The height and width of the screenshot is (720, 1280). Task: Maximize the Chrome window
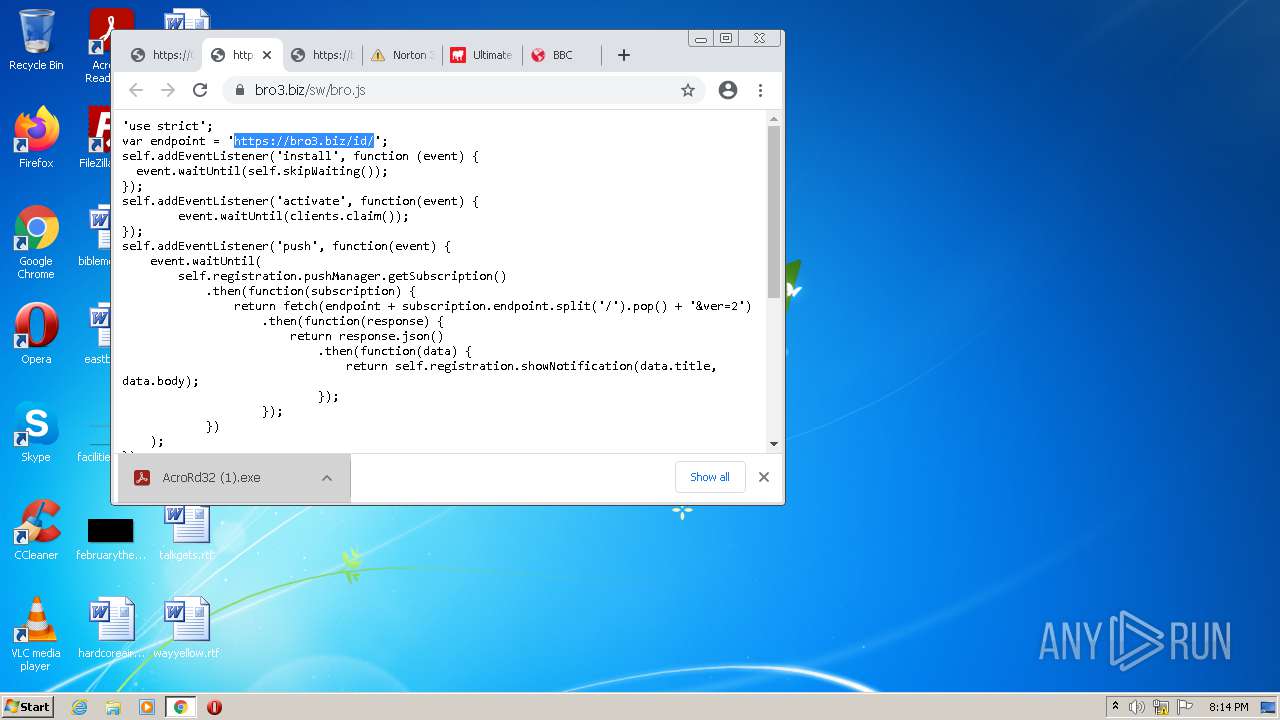pyautogui.click(x=726, y=38)
